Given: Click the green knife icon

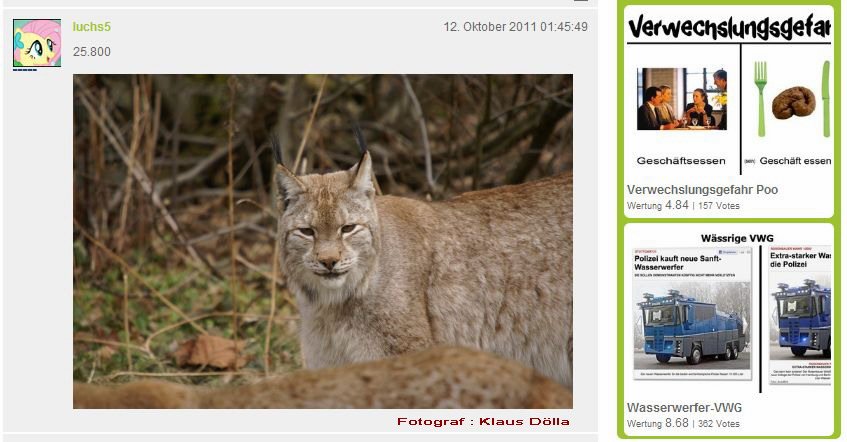Looking at the screenshot, I should pos(825,98).
